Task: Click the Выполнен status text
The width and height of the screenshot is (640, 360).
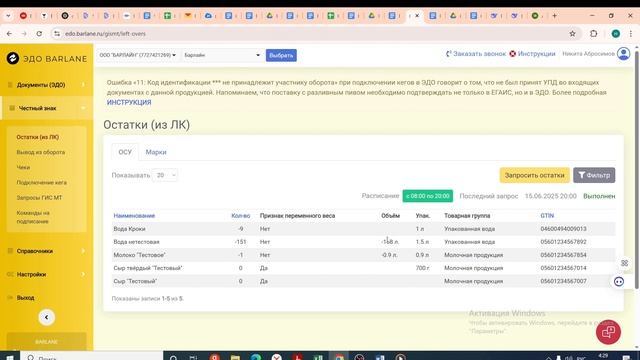Action: (599, 196)
